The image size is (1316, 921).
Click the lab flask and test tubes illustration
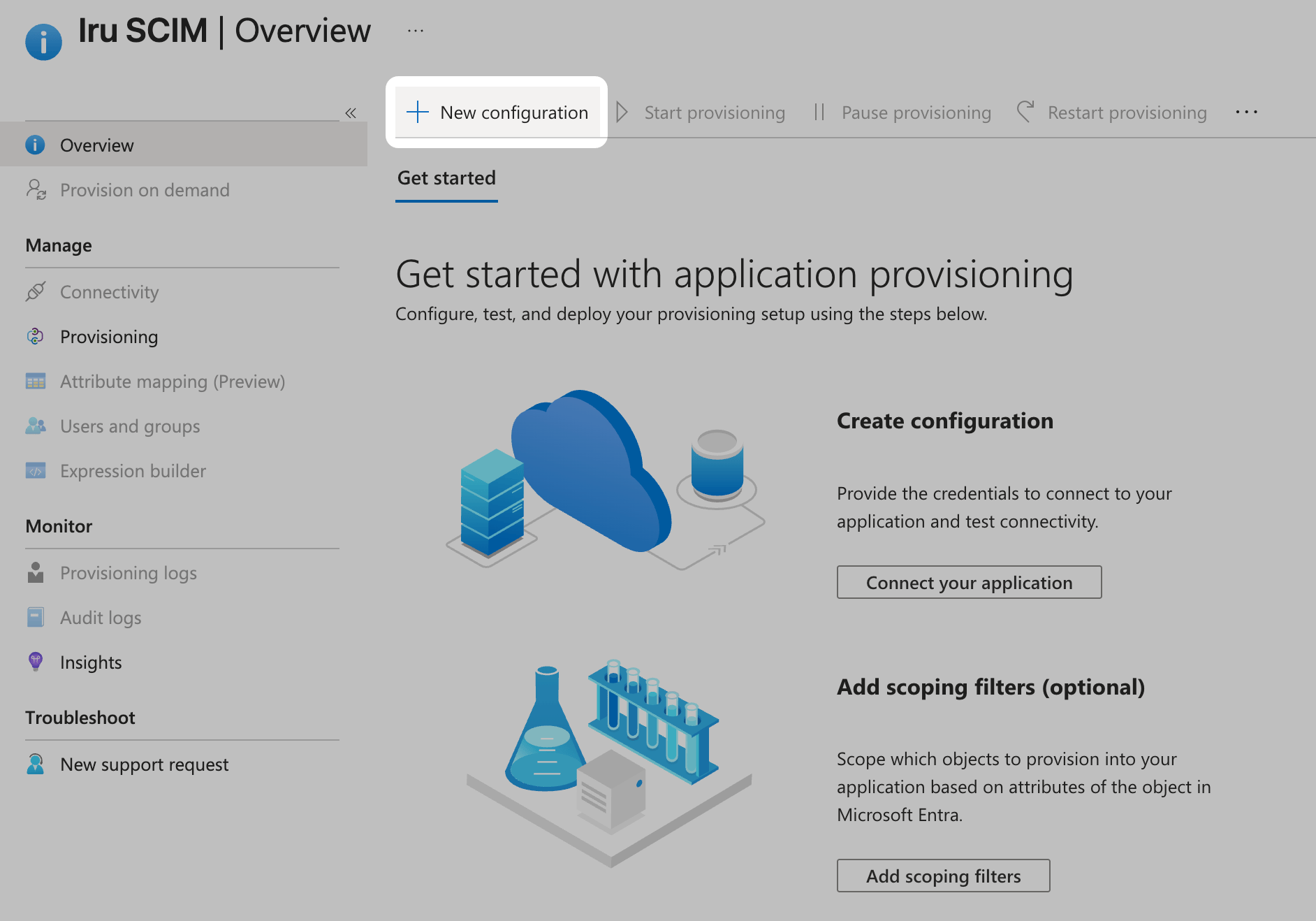coord(609,762)
